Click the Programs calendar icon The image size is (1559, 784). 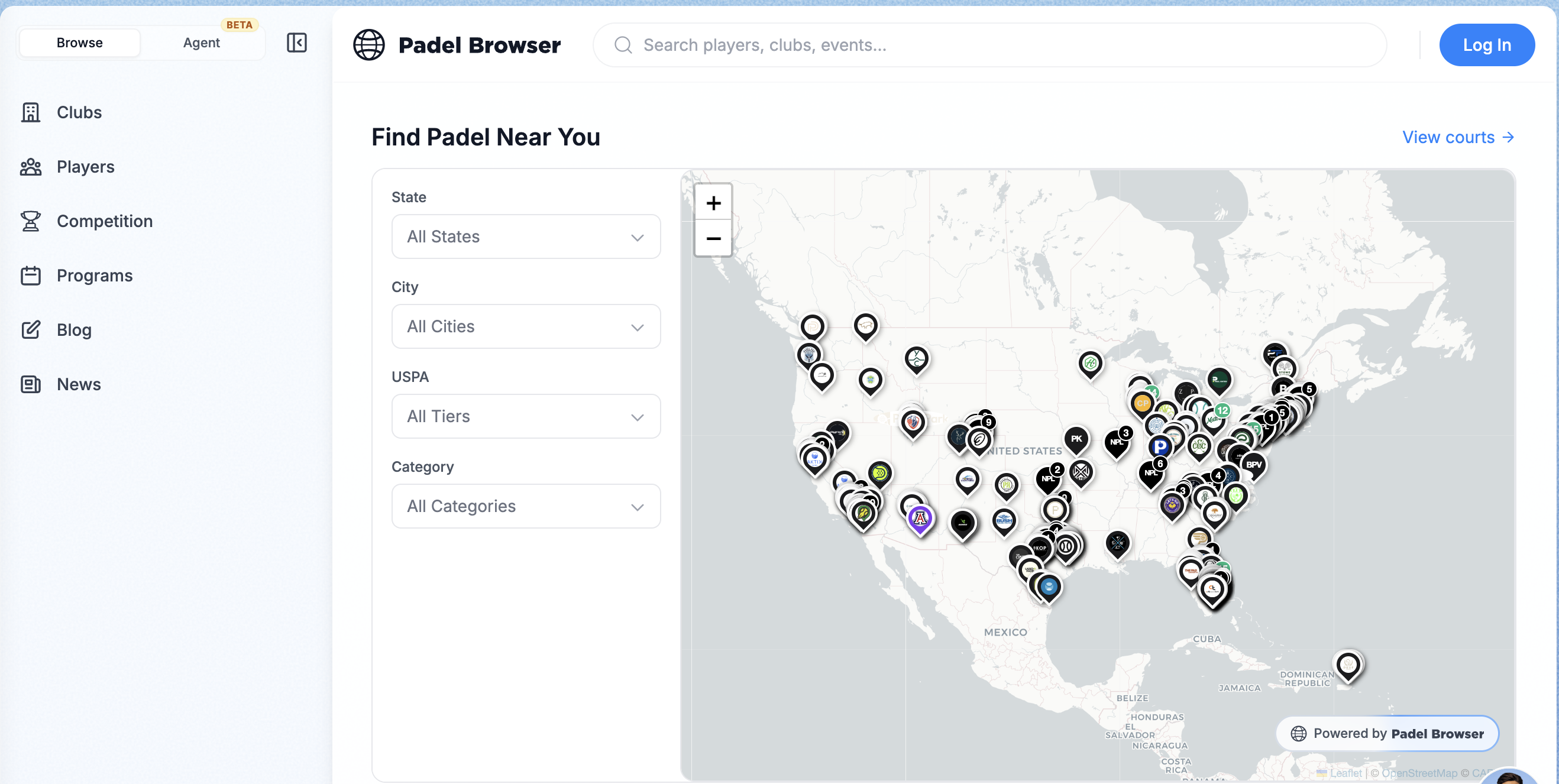(x=31, y=276)
